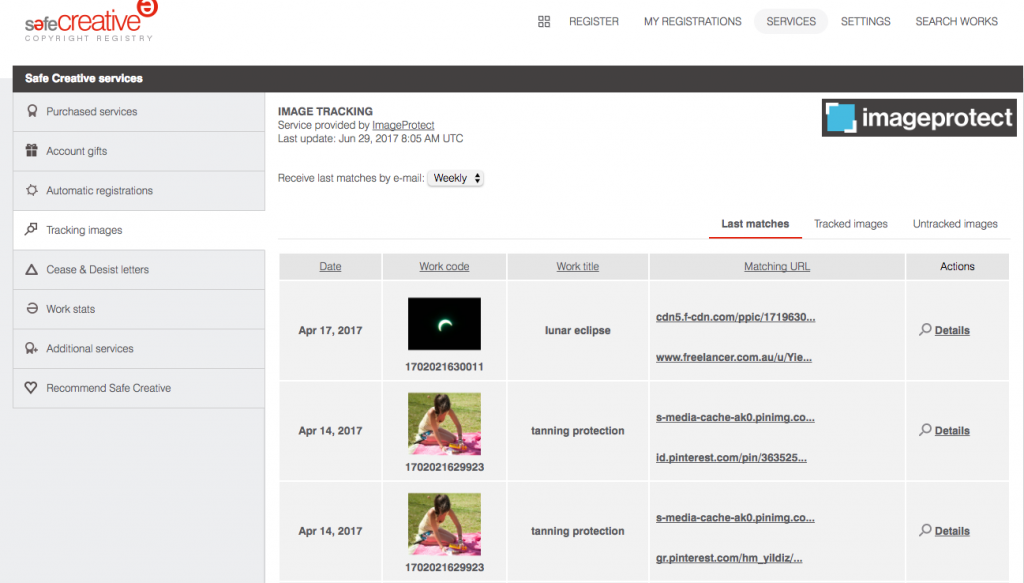The width and height of the screenshot is (1024, 583).
Task: Click the gift icon for Account gifts
Action: click(x=32, y=151)
